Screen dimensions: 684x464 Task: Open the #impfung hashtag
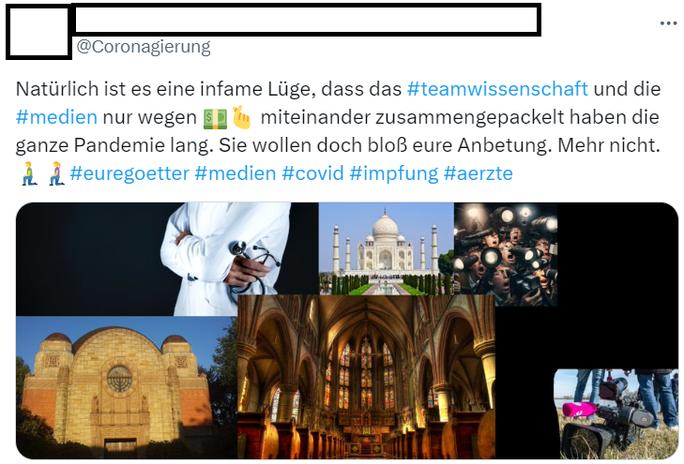[x=393, y=174]
